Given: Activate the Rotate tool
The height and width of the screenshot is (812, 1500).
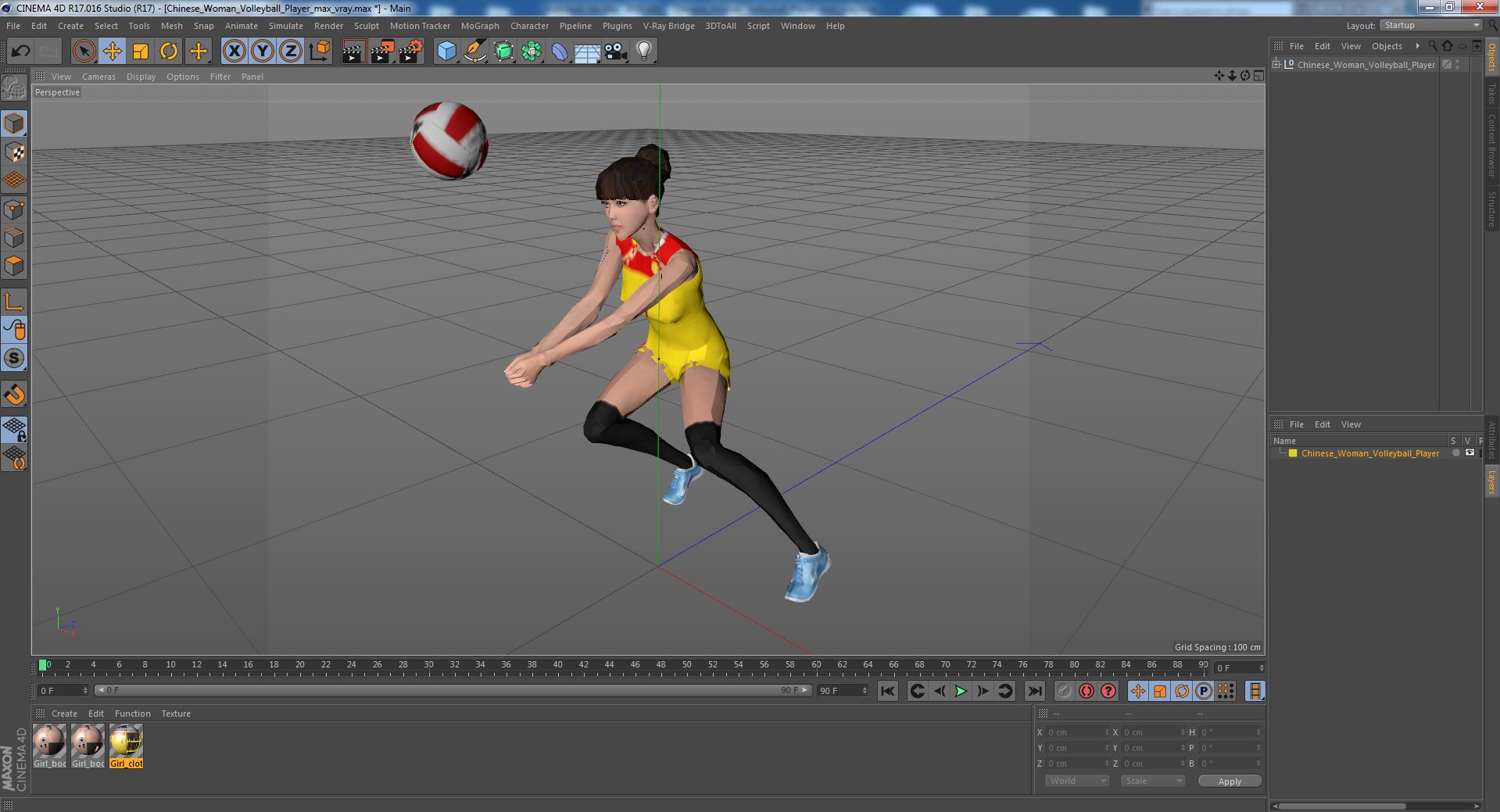Looking at the screenshot, I should coord(169,52).
